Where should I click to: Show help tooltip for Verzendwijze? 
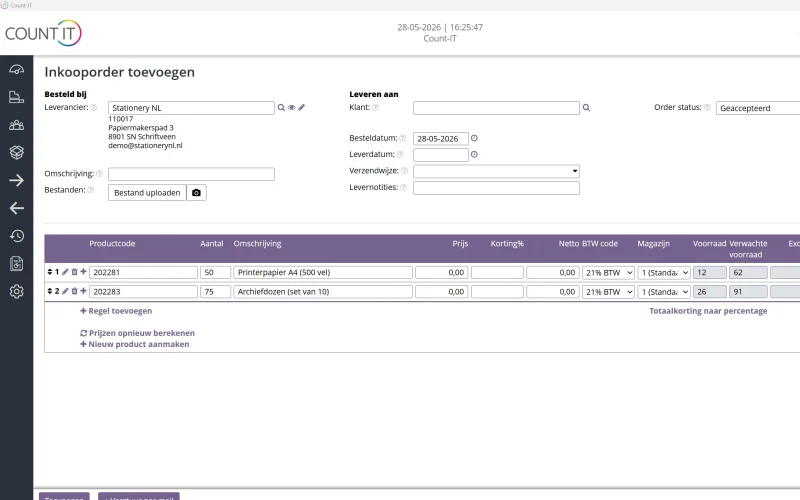[x=404, y=171]
